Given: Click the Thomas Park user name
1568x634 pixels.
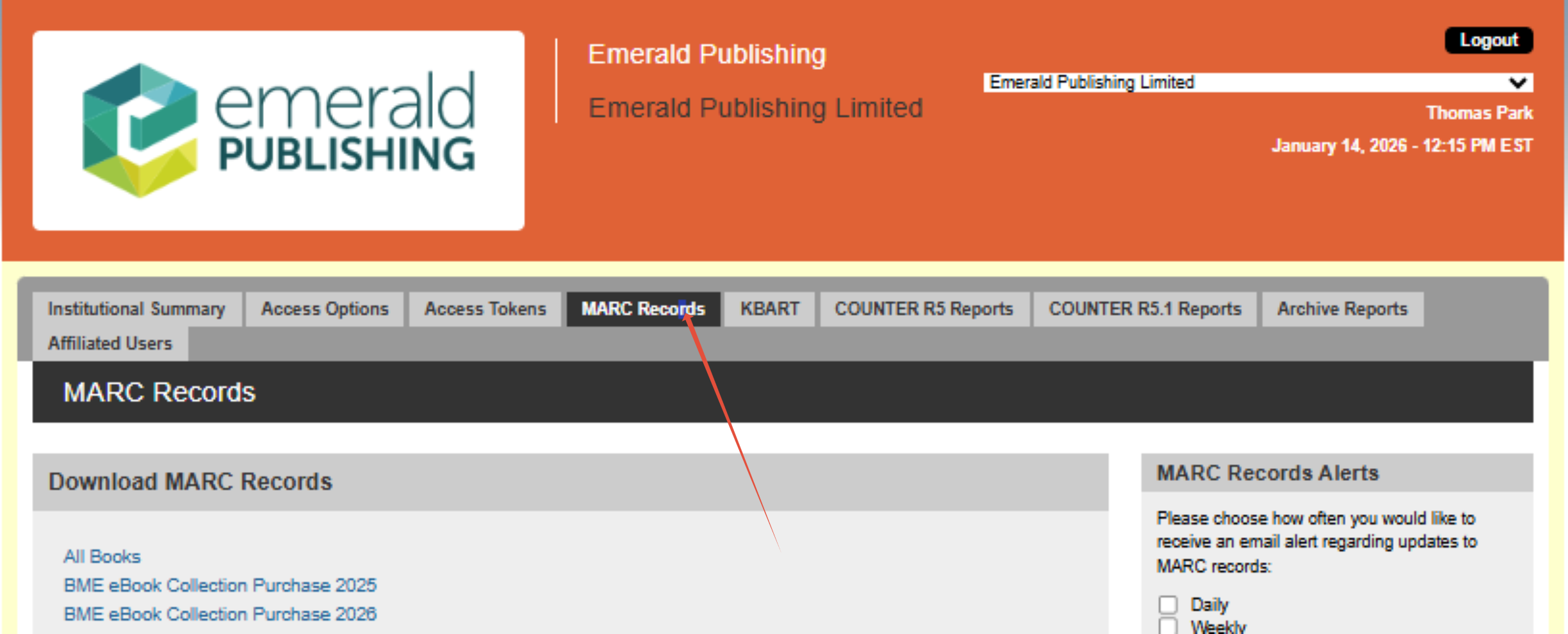Looking at the screenshot, I should click(x=1479, y=113).
